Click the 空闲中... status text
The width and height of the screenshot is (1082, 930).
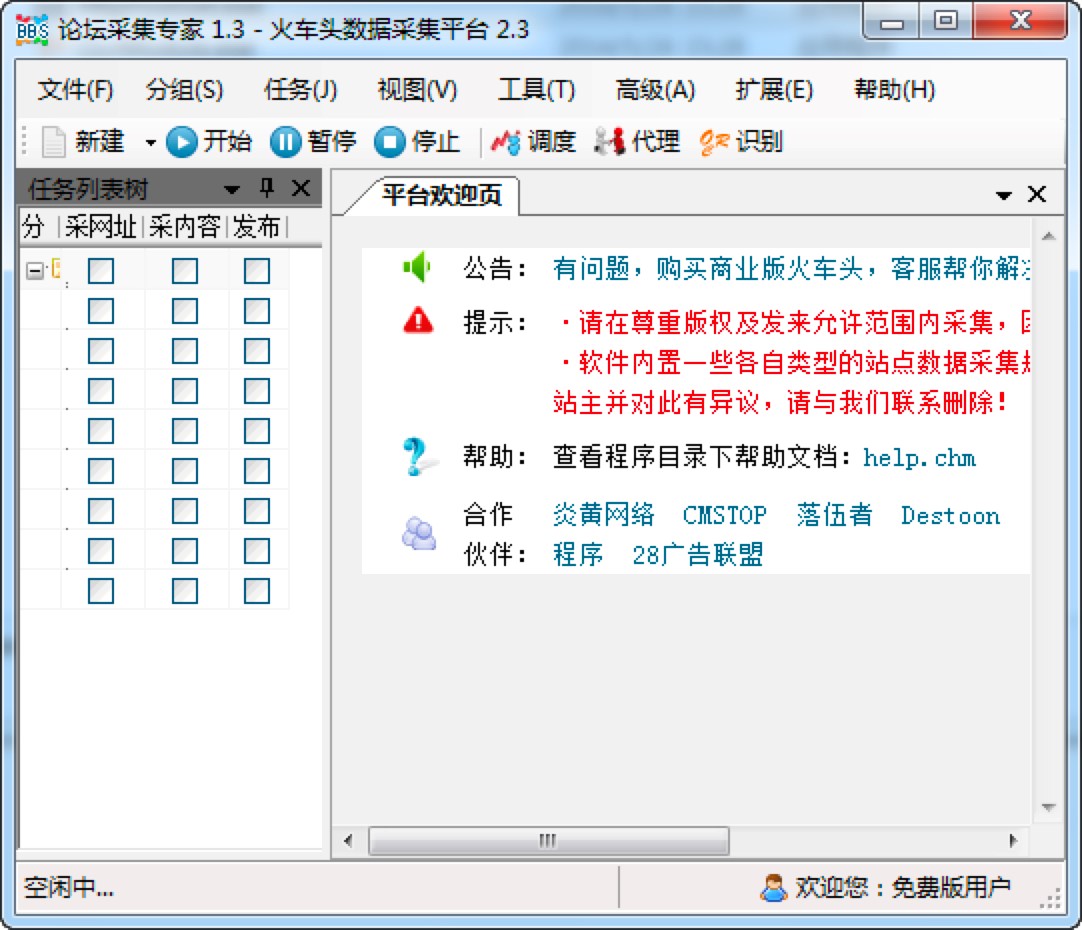pos(68,887)
